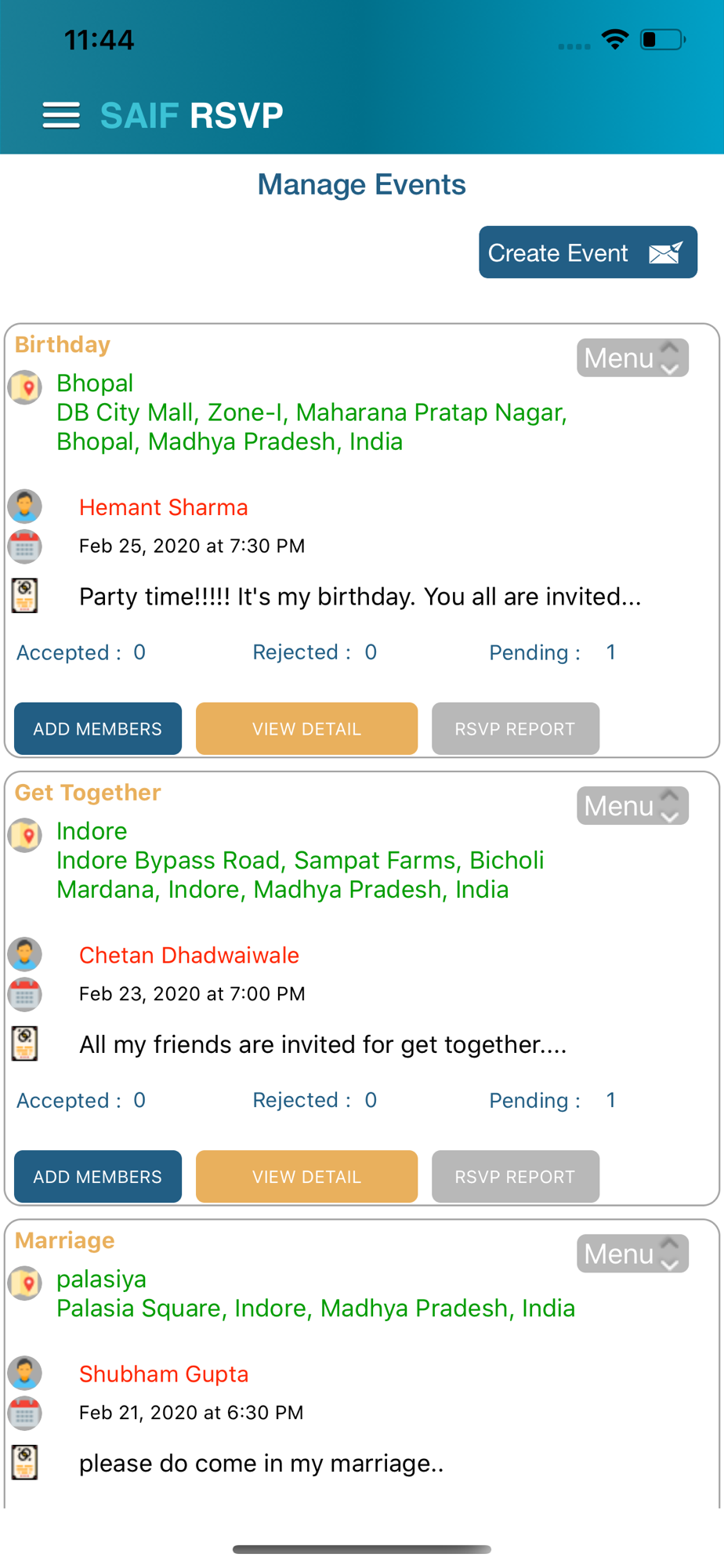The height and width of the screenshot is (1568, 724).
Task: Tap the host avatar beside Shubham Gupta
Action: (25, 1373)
